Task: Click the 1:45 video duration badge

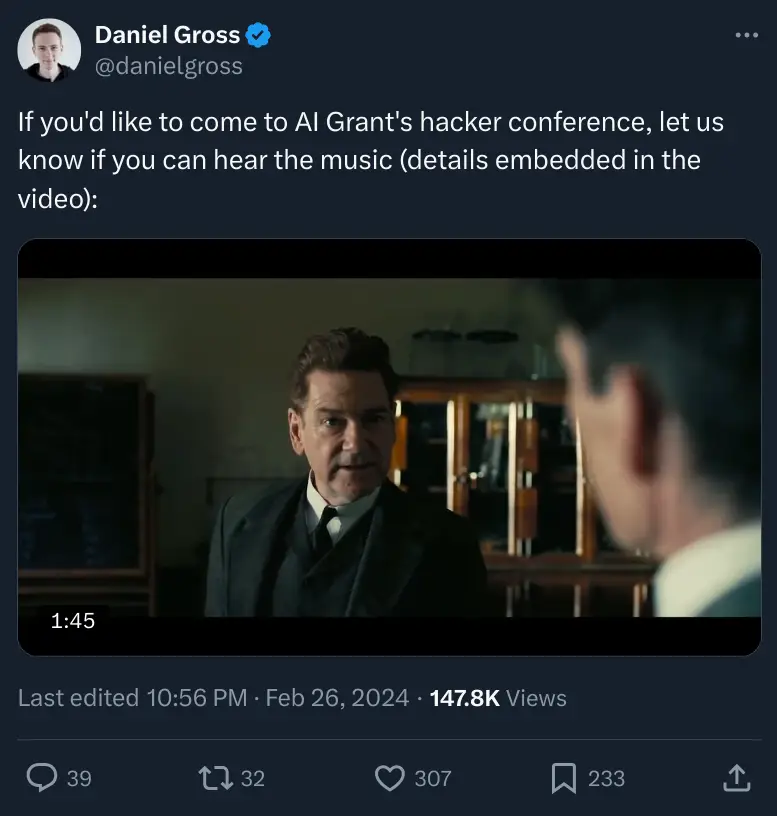Action: (x=73, y=620)
